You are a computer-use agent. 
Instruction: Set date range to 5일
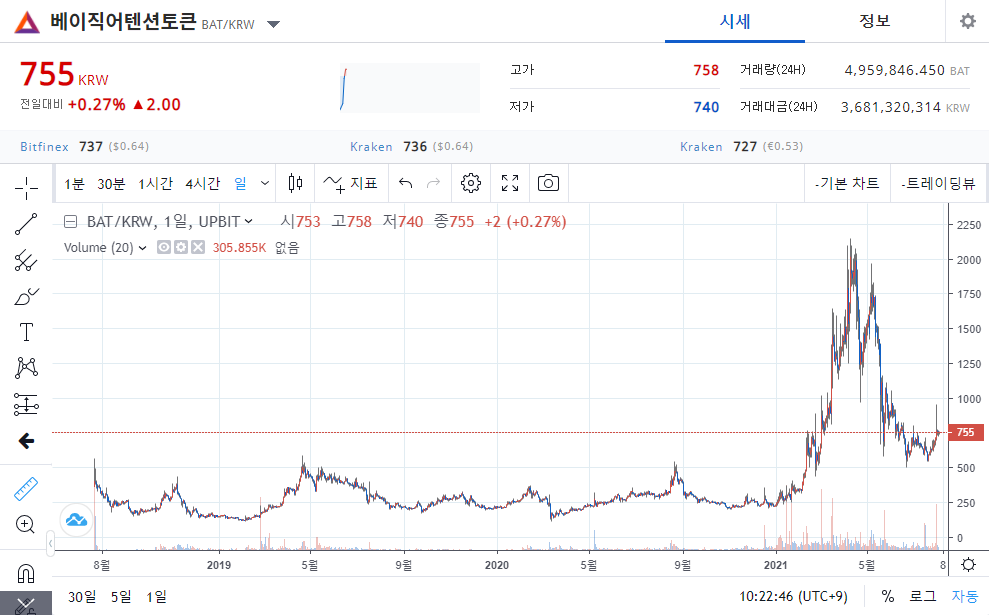point(121,596)
